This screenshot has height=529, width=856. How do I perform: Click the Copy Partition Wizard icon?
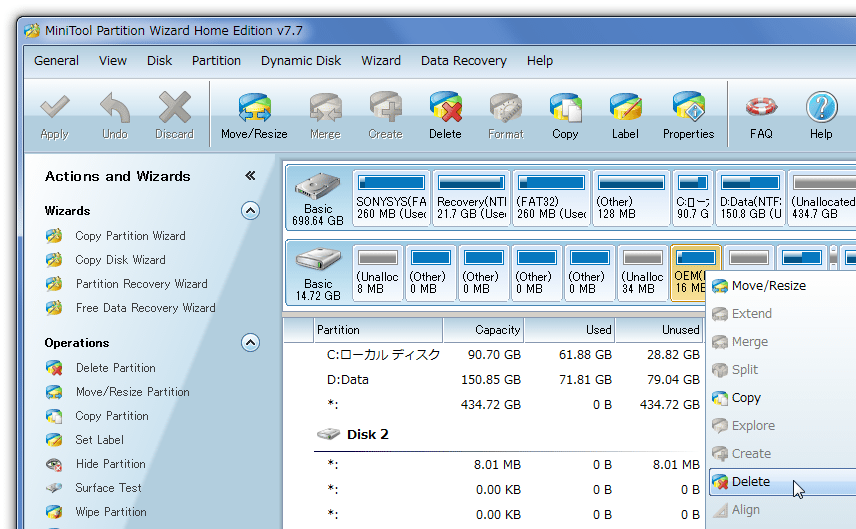coord(54,236)
